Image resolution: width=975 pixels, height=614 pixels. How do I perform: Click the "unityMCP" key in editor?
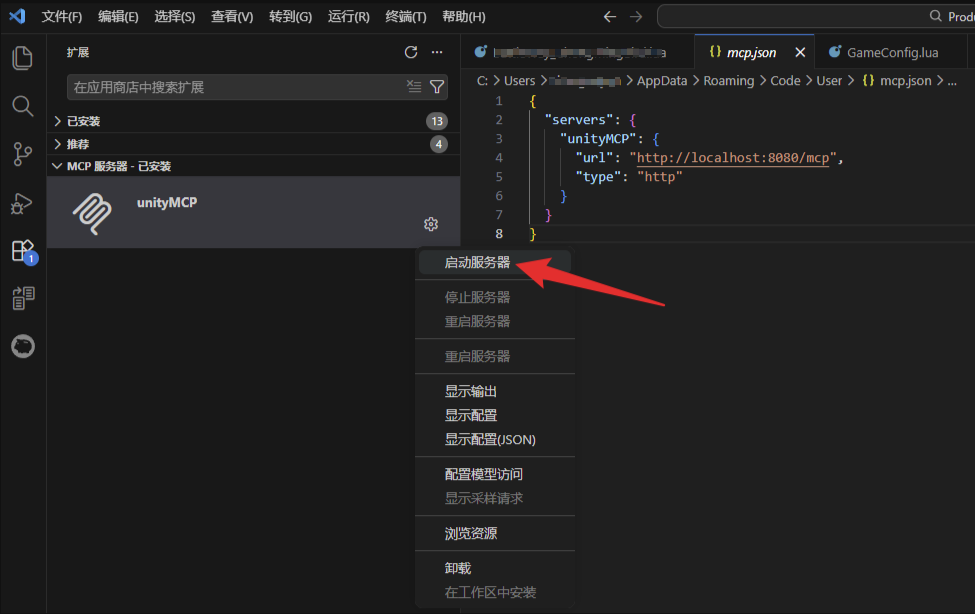(598, 139)
